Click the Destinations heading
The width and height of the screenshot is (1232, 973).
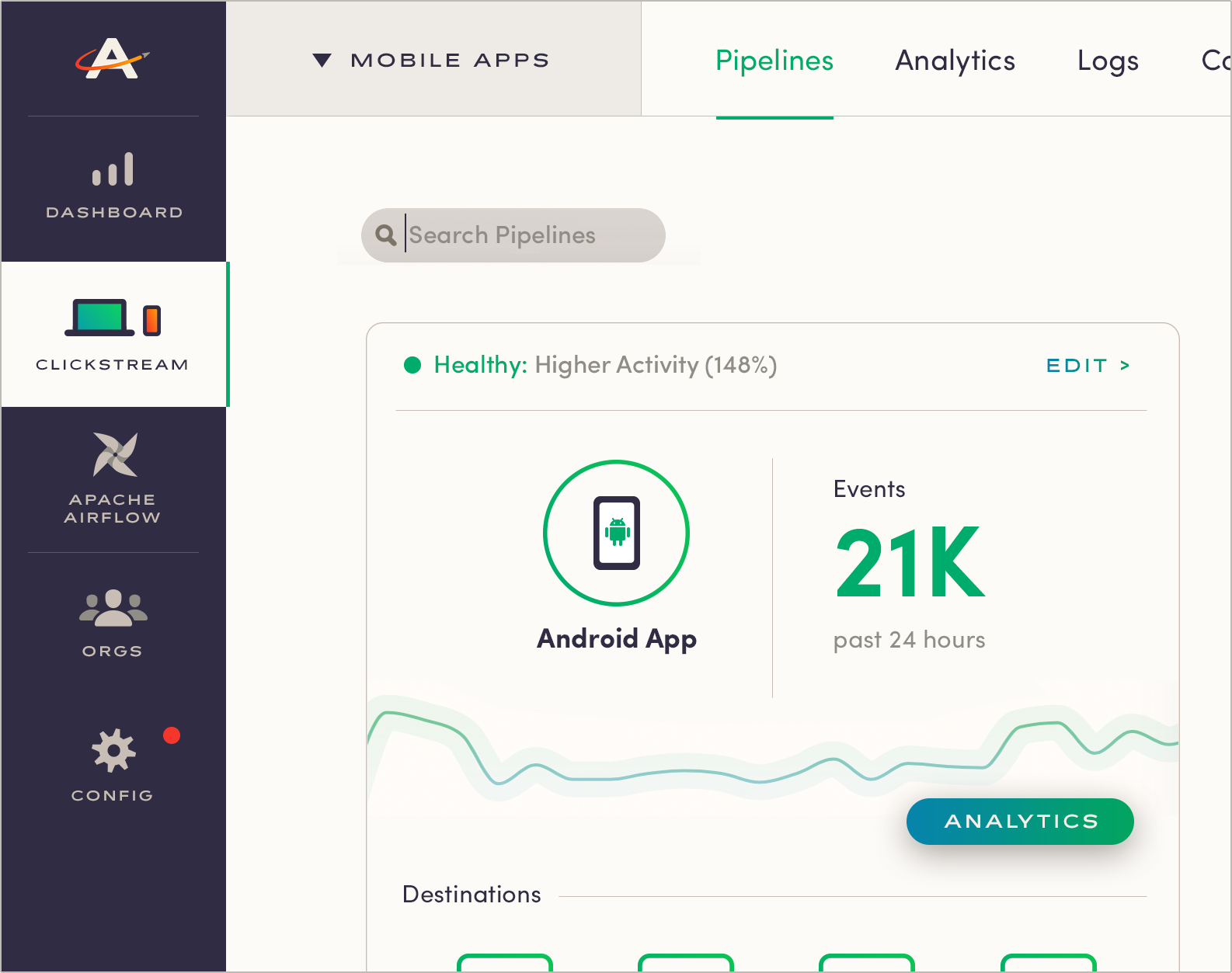click(x=472, y=895)
